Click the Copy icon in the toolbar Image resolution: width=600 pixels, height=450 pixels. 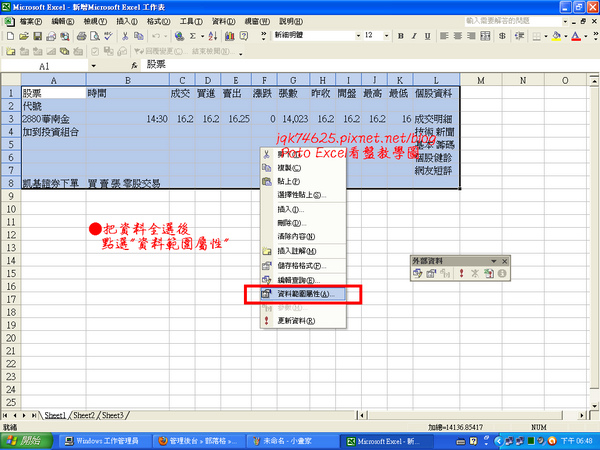point(139,36)
